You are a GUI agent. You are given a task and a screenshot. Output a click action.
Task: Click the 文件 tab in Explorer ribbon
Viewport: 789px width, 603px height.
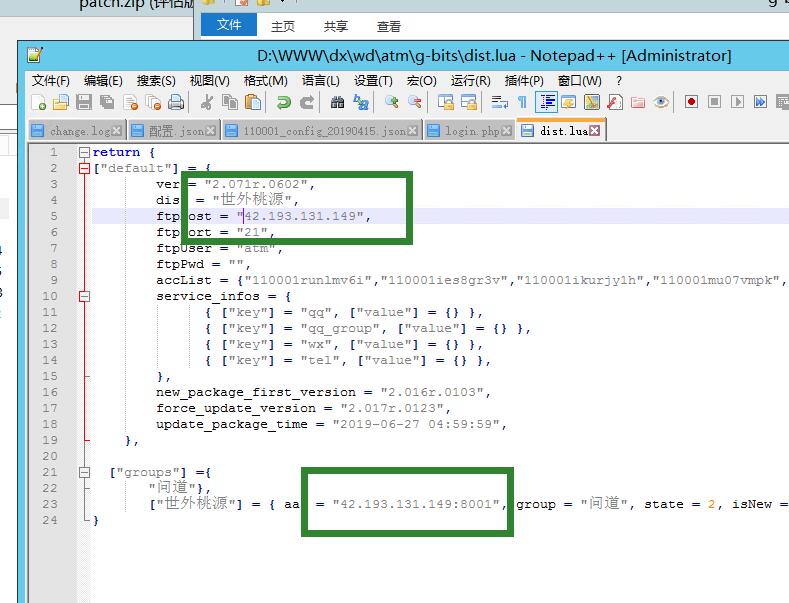(x=229, y=26)
